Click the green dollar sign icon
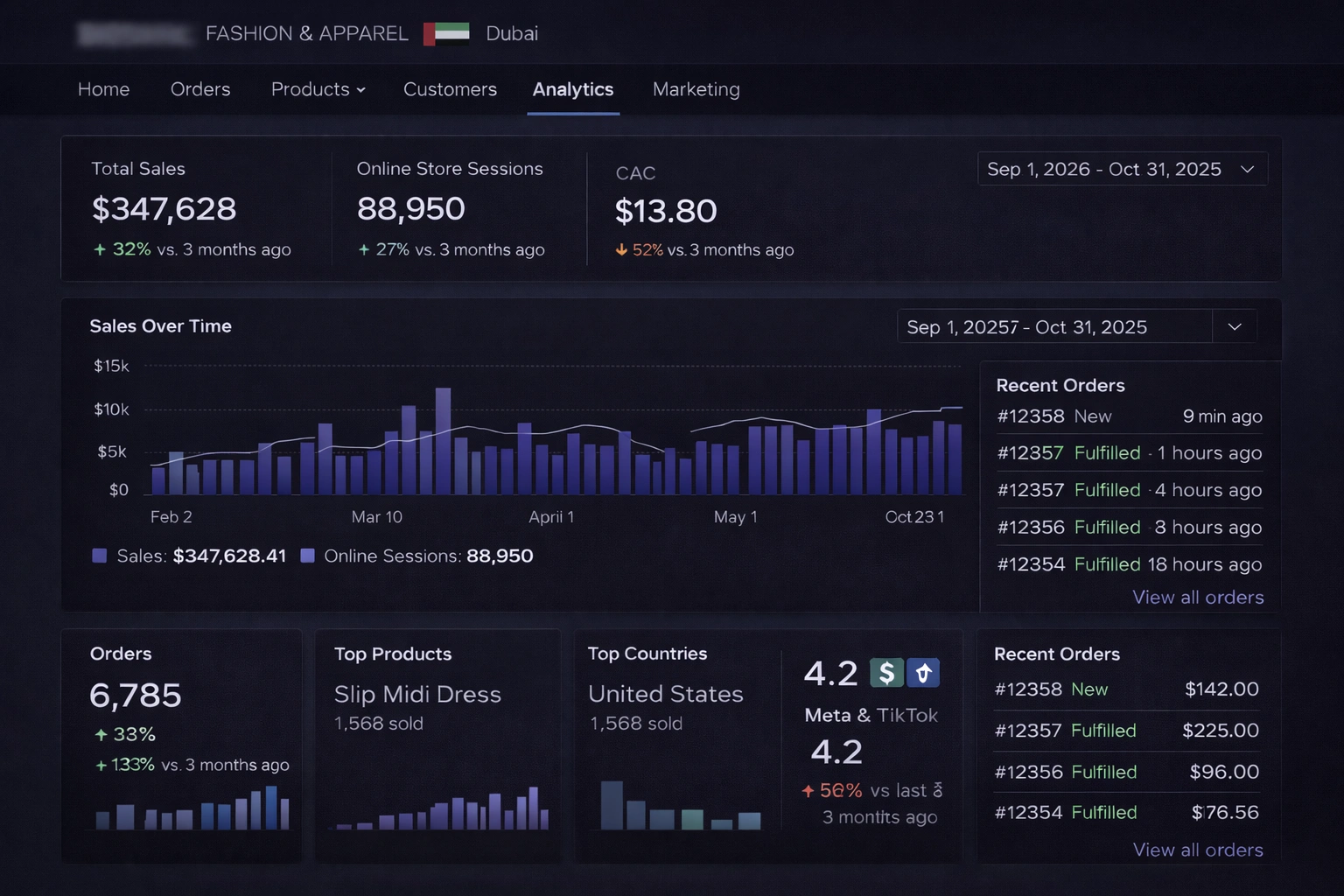This screenshot has height=896, width=1344. (x=885, y=673)
